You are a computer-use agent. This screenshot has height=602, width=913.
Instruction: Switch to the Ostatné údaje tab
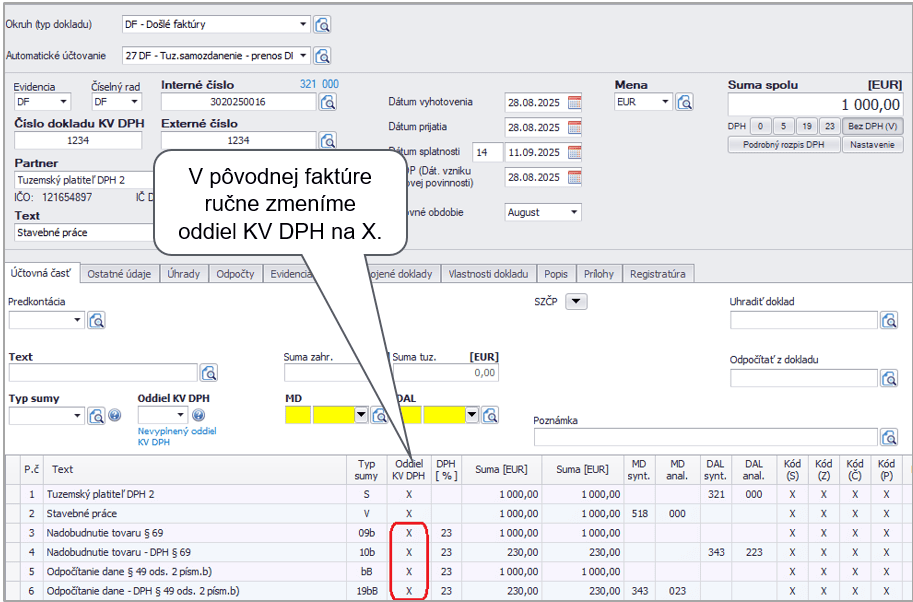click(x=121, y=274)
